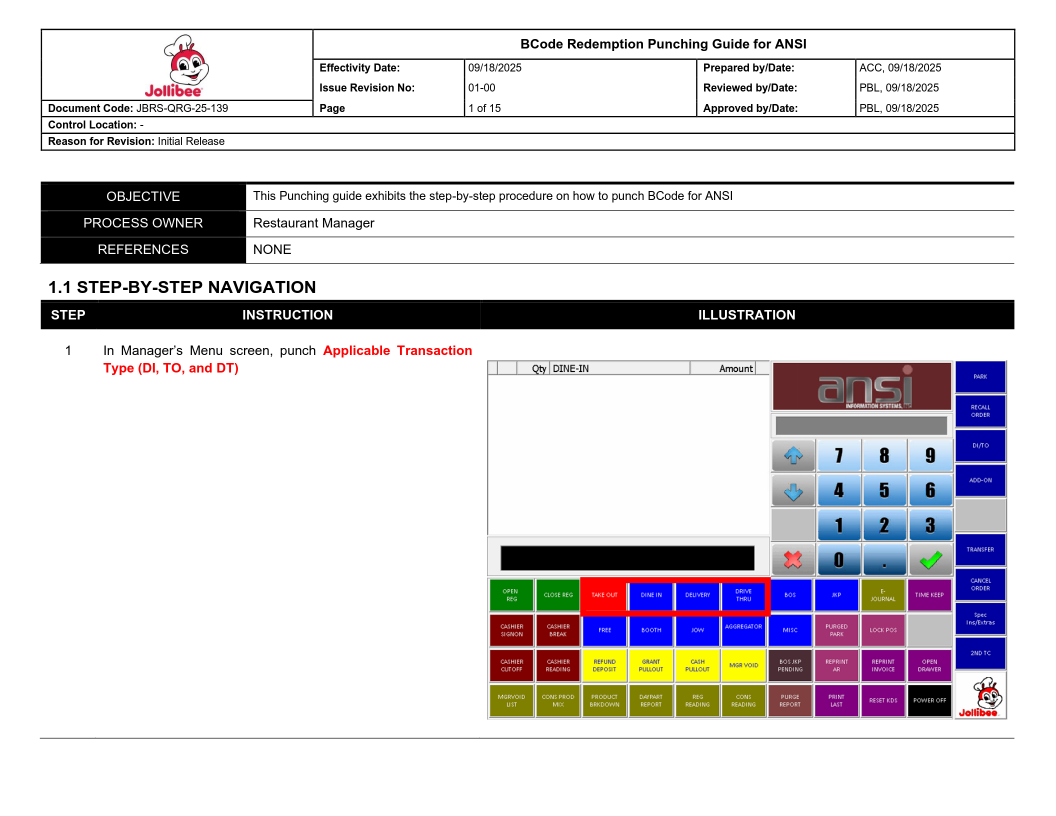Tap keypad number 0
Screen dimensions: 1056x816
point(838,559)
